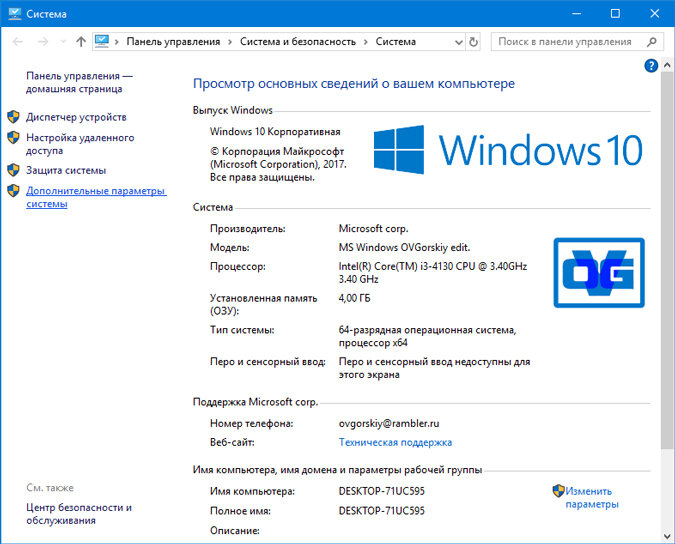Close the Система window
675x544 pixels.
(654, 14)
